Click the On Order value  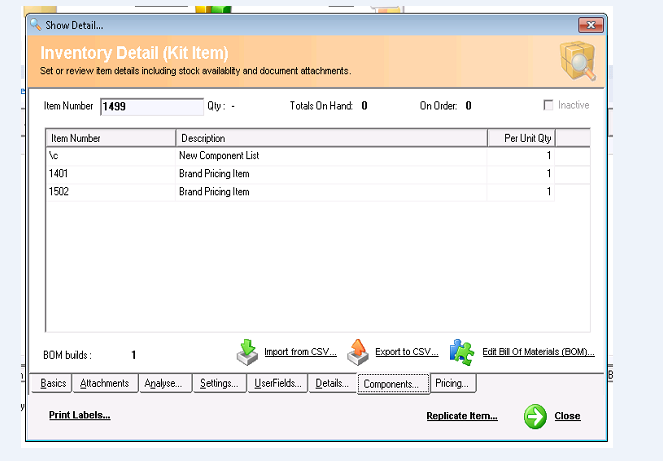[x=468, y=106]
